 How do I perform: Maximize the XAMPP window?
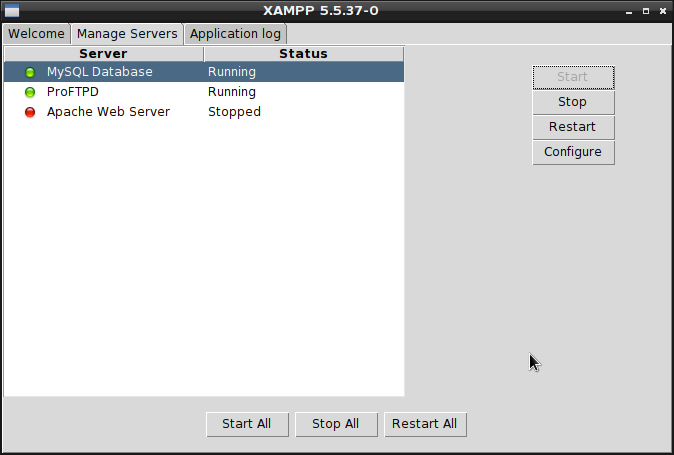646,11
